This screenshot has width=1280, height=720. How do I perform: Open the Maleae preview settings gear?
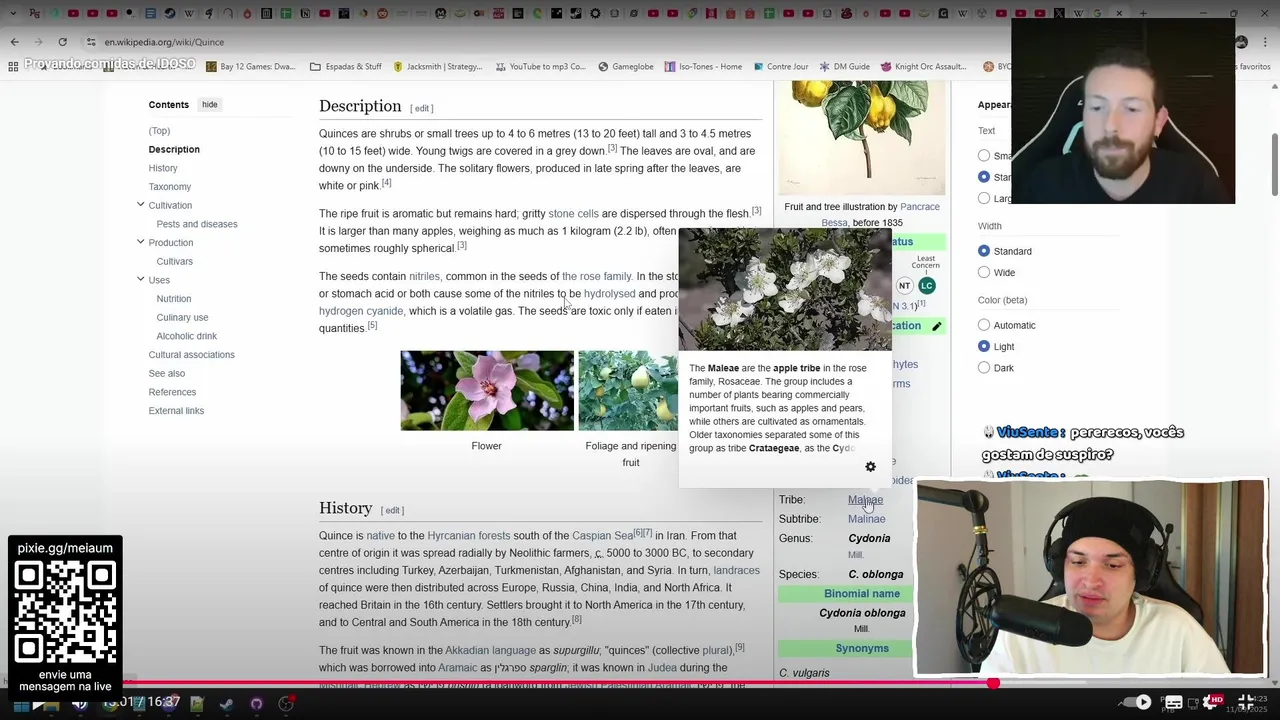[870, 467]
